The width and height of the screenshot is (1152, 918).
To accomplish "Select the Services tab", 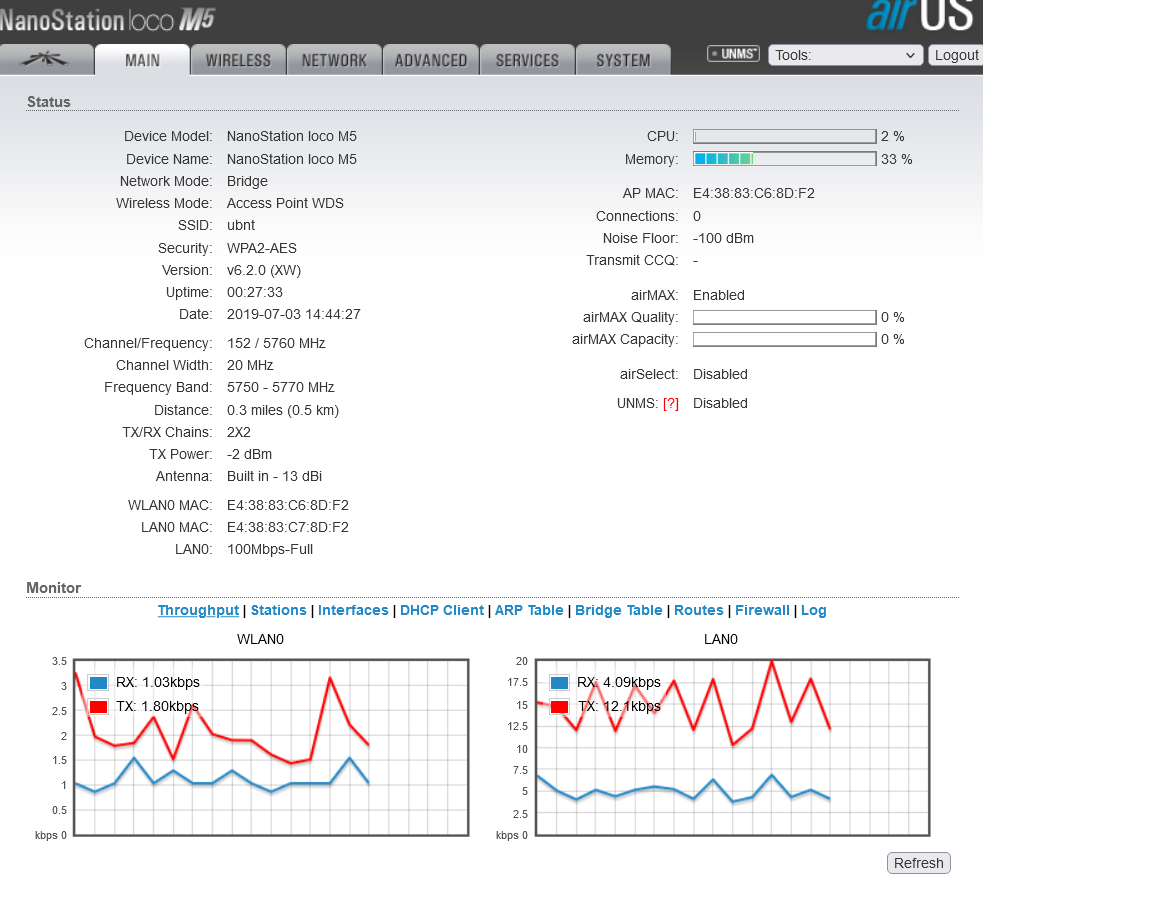I will tap(527, 60).
